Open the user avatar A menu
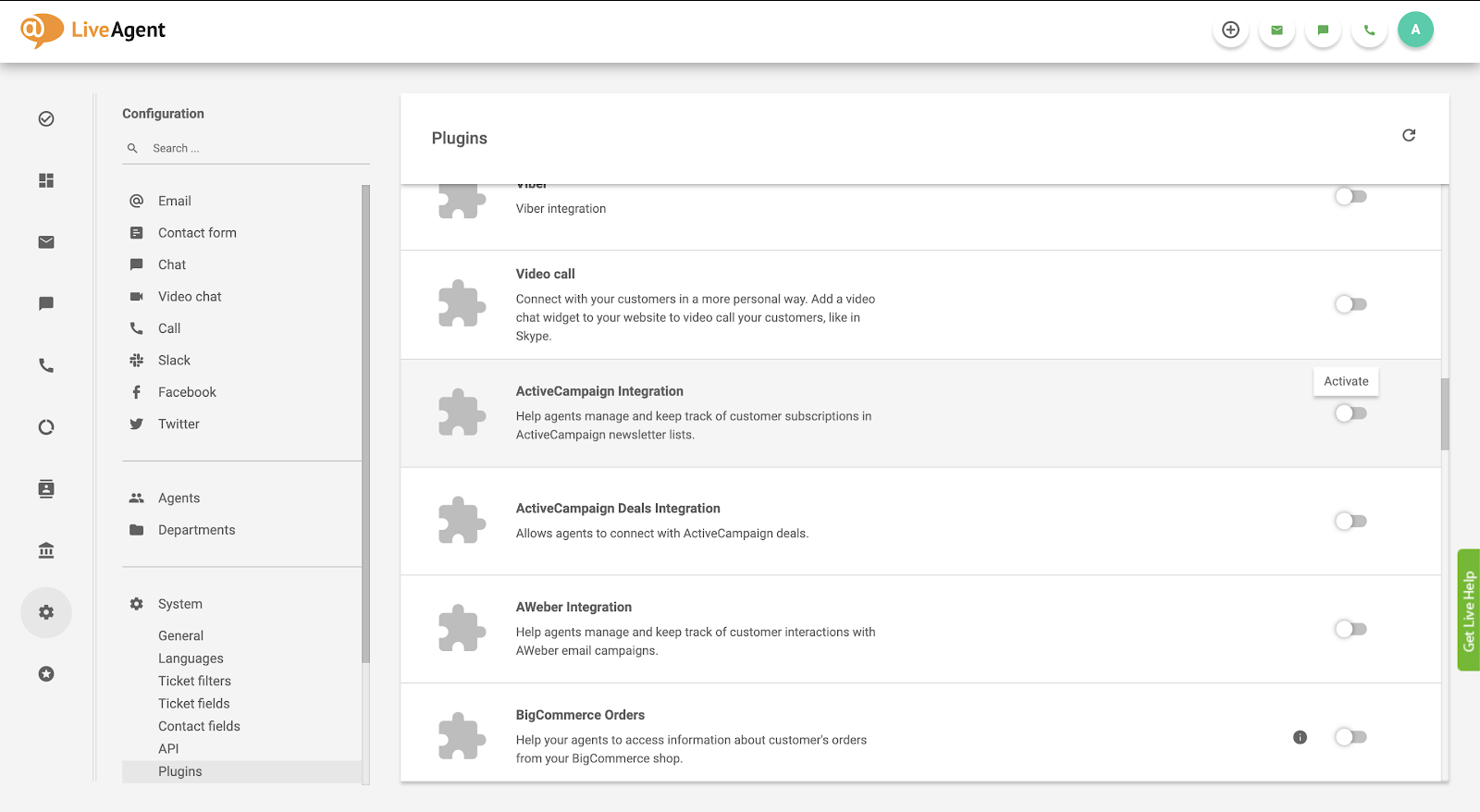Viewport: 1480px width, 812px height. tap(1415, 30)
